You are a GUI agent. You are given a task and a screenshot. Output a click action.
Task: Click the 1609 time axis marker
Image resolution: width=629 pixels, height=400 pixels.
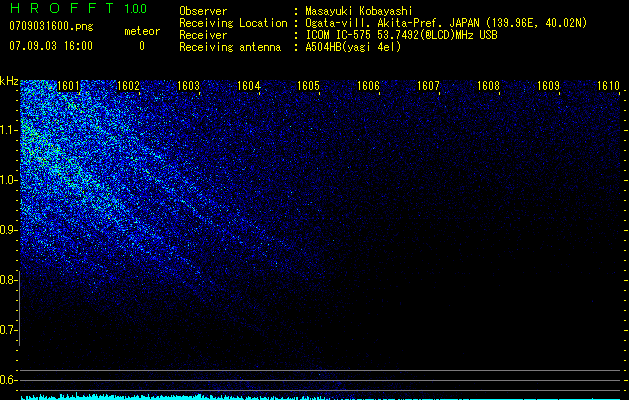click(x=548, y=86)
